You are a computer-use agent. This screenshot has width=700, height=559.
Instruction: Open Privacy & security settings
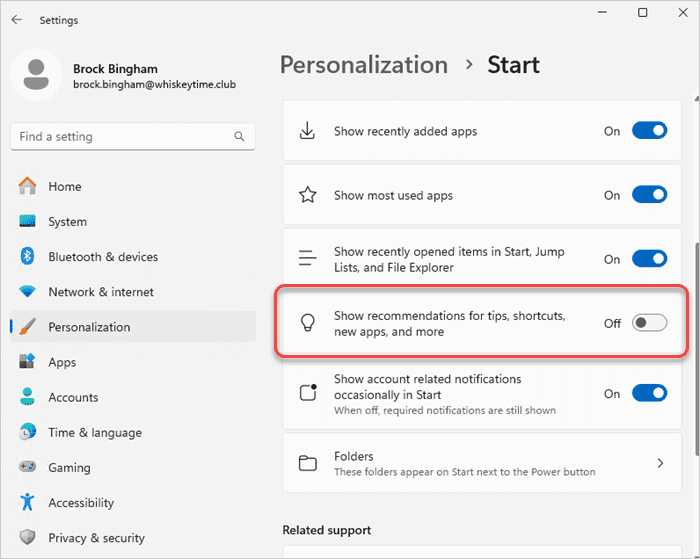point(133,538)
